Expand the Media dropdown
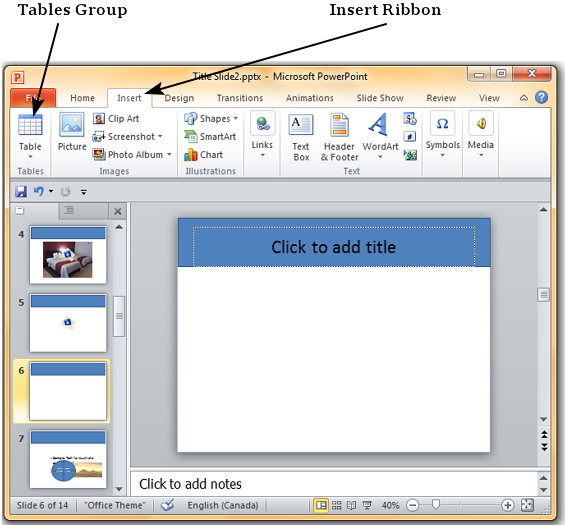 click(x=481, y=155)
